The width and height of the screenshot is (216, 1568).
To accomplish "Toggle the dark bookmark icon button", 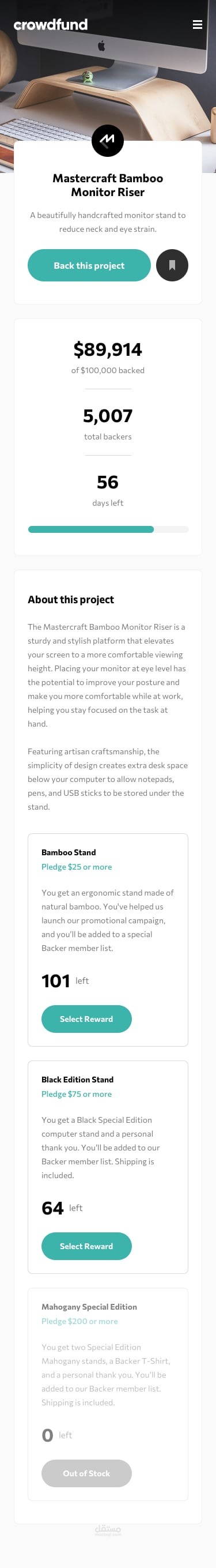I will tap(172, 265).
